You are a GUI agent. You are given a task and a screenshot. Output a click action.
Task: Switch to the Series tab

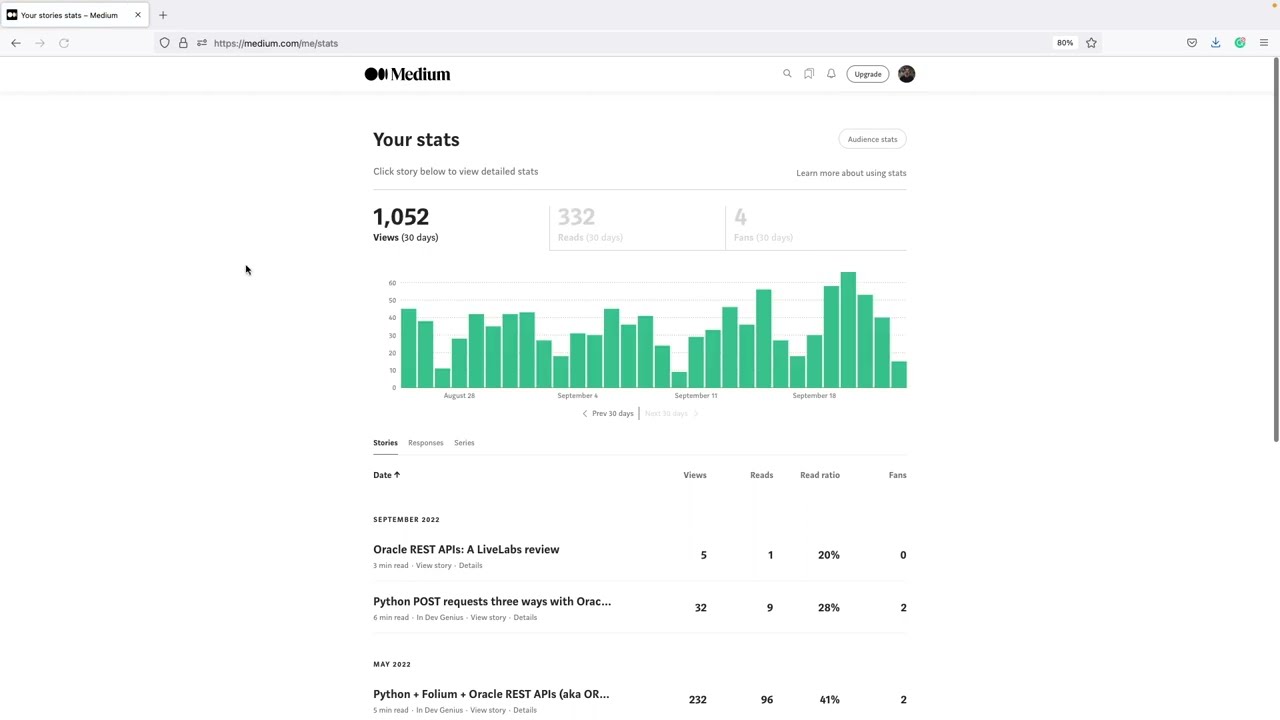pos(464,443)
